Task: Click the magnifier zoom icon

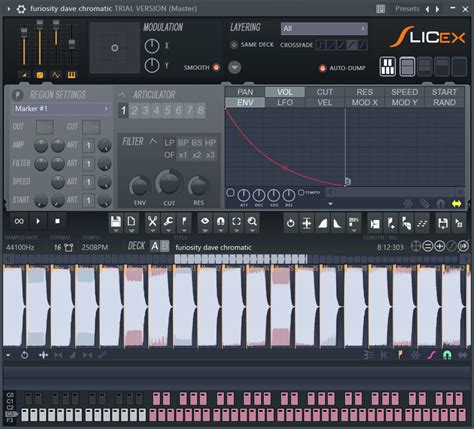Action: 252,221
